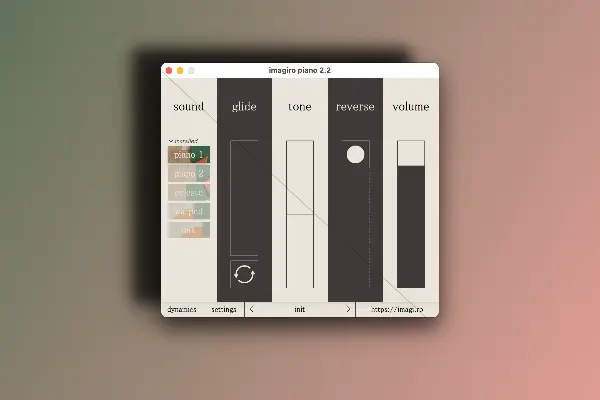Image resolution: width=600 pixels, height=400 pixels.
Task: Adjust the tone slider
Action: click(x=300, y=214)
